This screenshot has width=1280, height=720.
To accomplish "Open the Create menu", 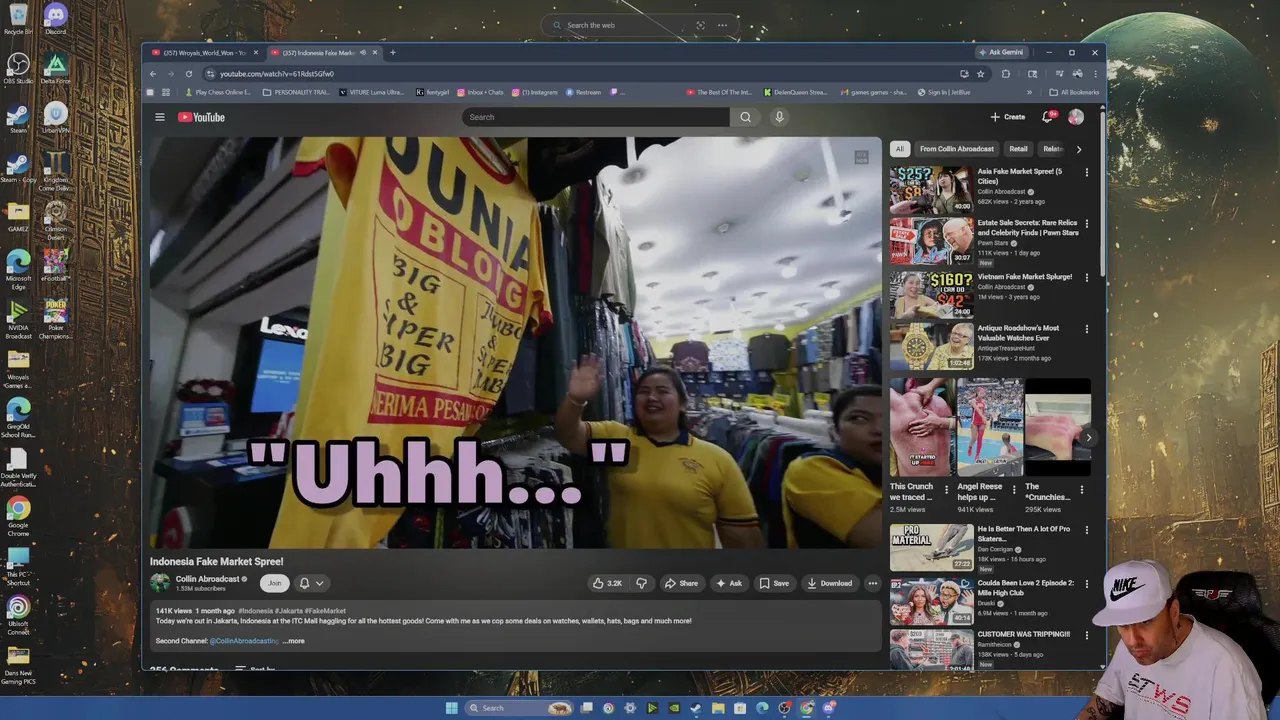I will (x=1008, y=117).
